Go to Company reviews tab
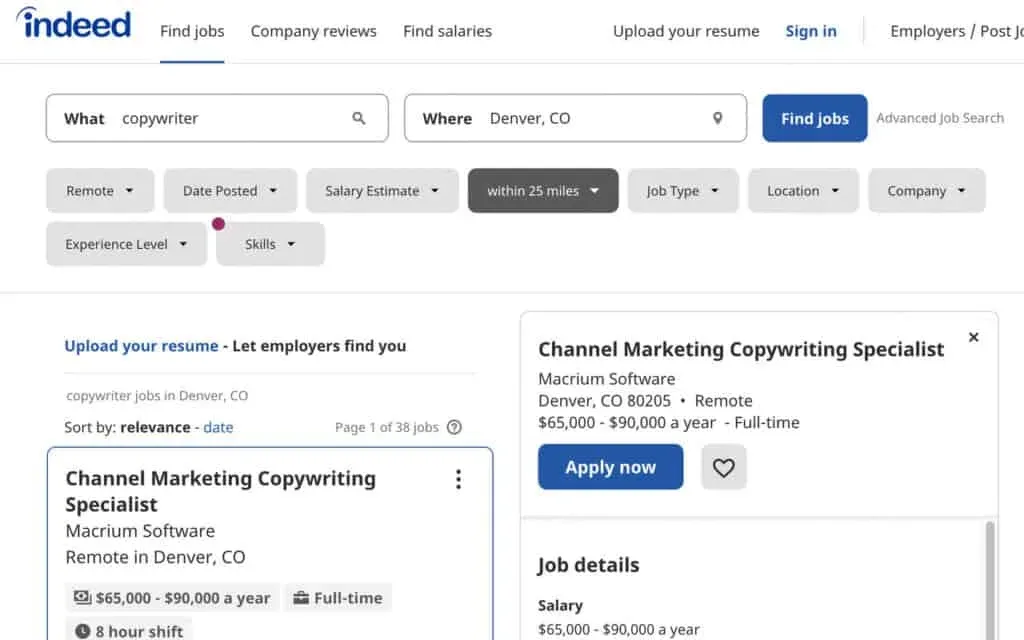The width and height of the screenshot is (1024, 640). pyautogui.click(x=313, y=31)
